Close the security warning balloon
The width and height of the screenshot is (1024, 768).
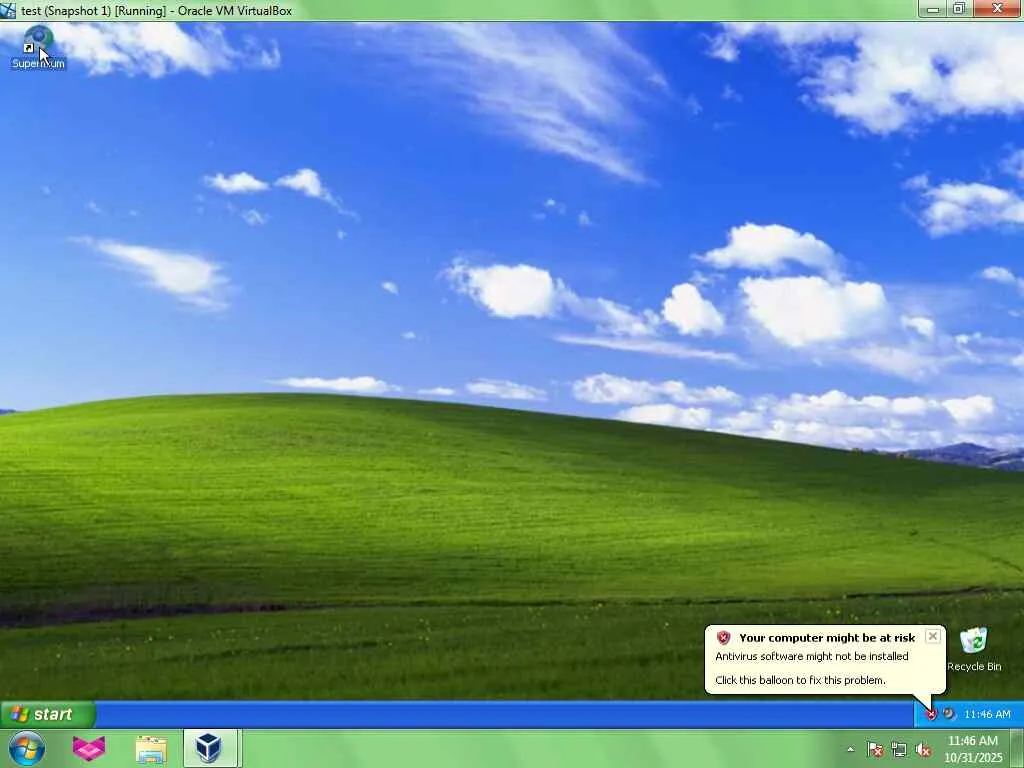point(933,636)
